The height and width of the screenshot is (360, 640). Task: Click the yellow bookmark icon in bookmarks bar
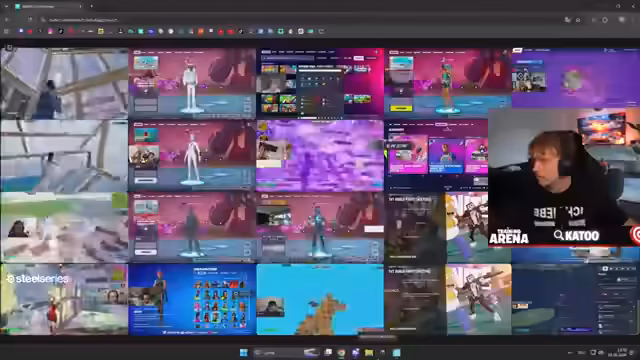coord(100,31)
